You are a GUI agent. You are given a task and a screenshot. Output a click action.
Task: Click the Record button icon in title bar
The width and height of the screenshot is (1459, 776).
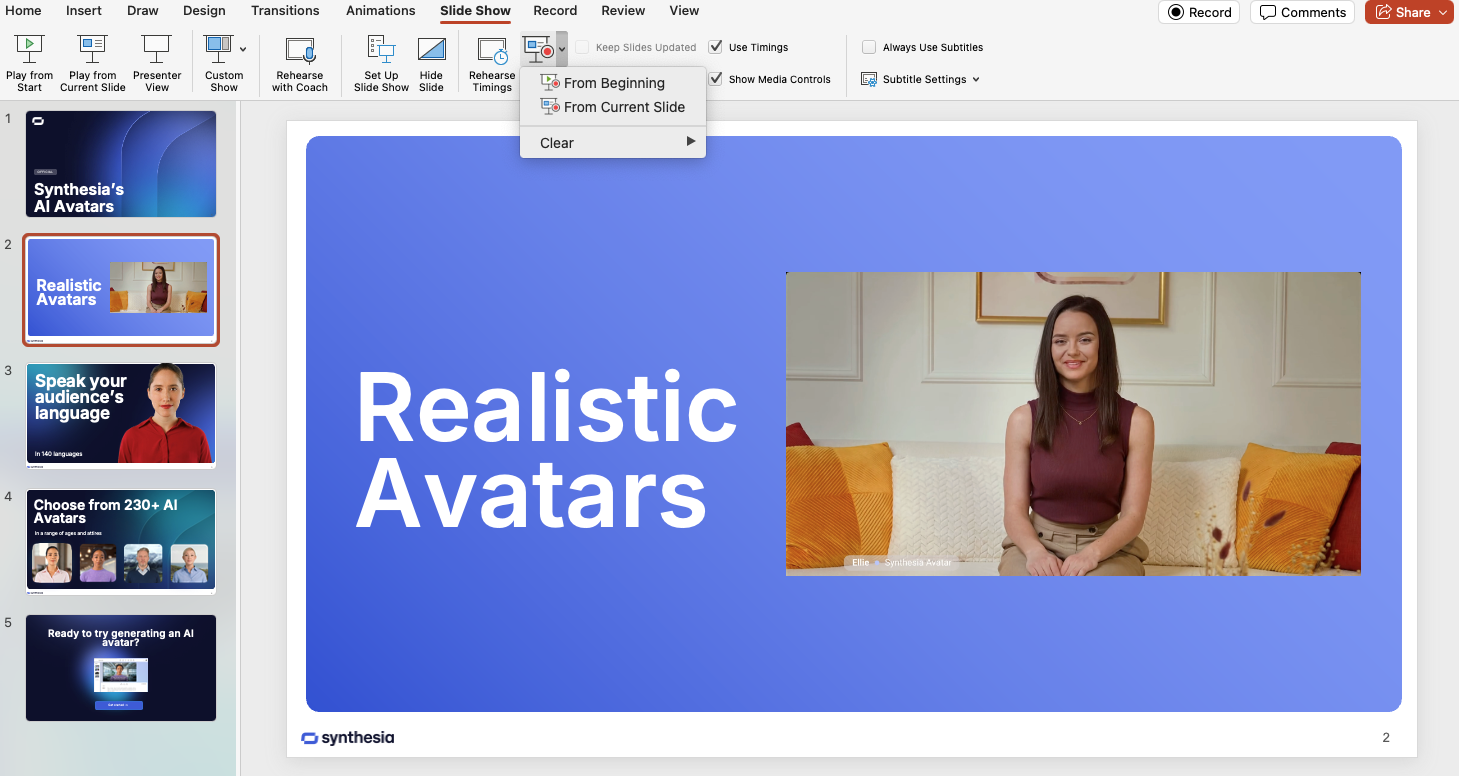click(x=1175, y=12)
